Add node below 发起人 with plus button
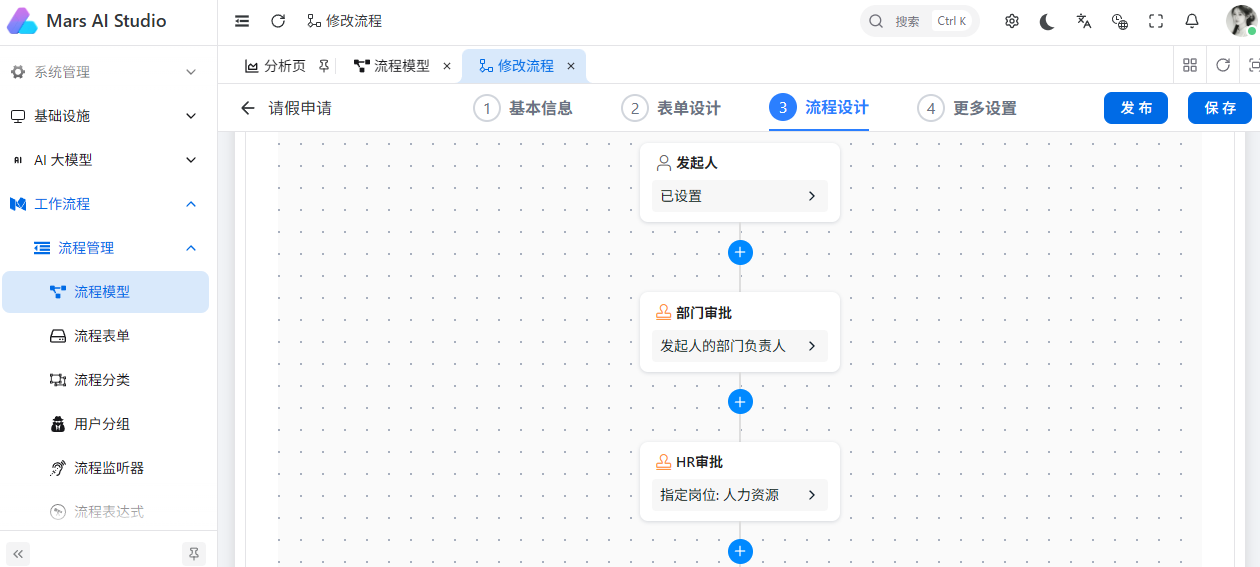 click(740, 252)
